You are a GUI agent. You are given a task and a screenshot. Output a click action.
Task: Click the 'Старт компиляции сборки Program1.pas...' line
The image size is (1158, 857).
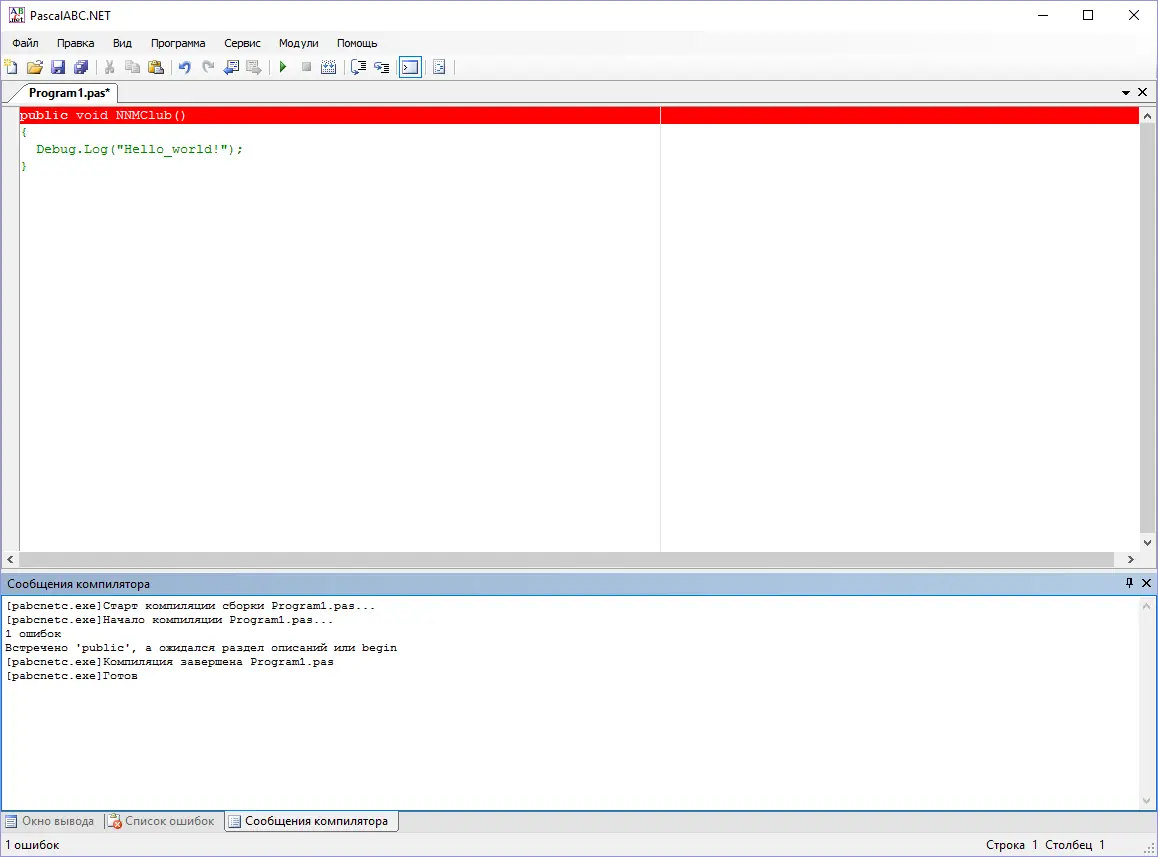[x=191, y=606]
